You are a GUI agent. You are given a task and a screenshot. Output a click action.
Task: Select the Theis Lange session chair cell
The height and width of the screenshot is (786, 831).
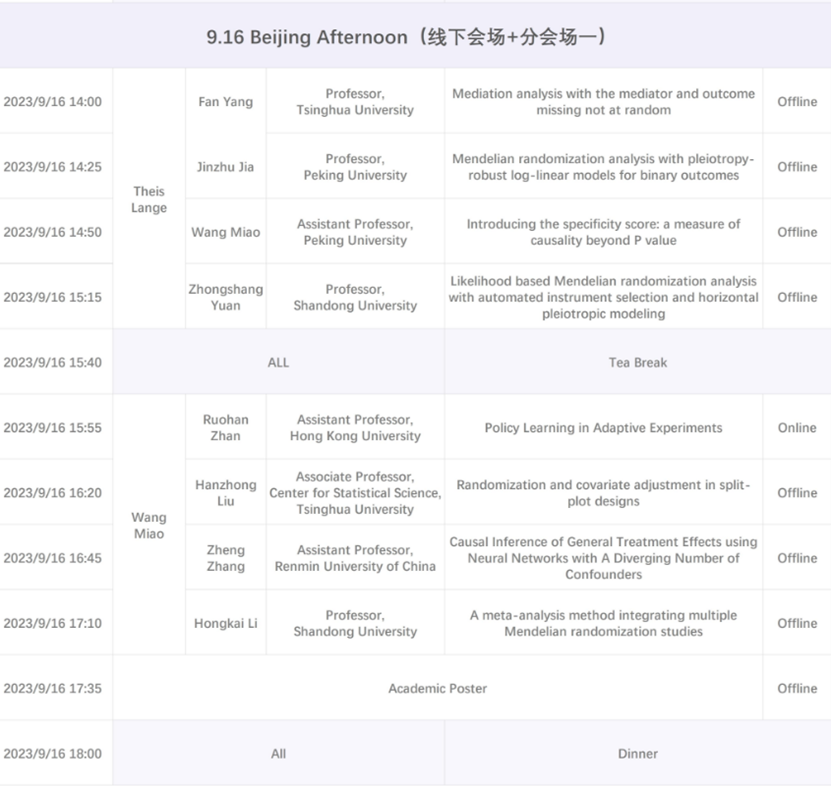pyautogui.click(x=149, y=199)
